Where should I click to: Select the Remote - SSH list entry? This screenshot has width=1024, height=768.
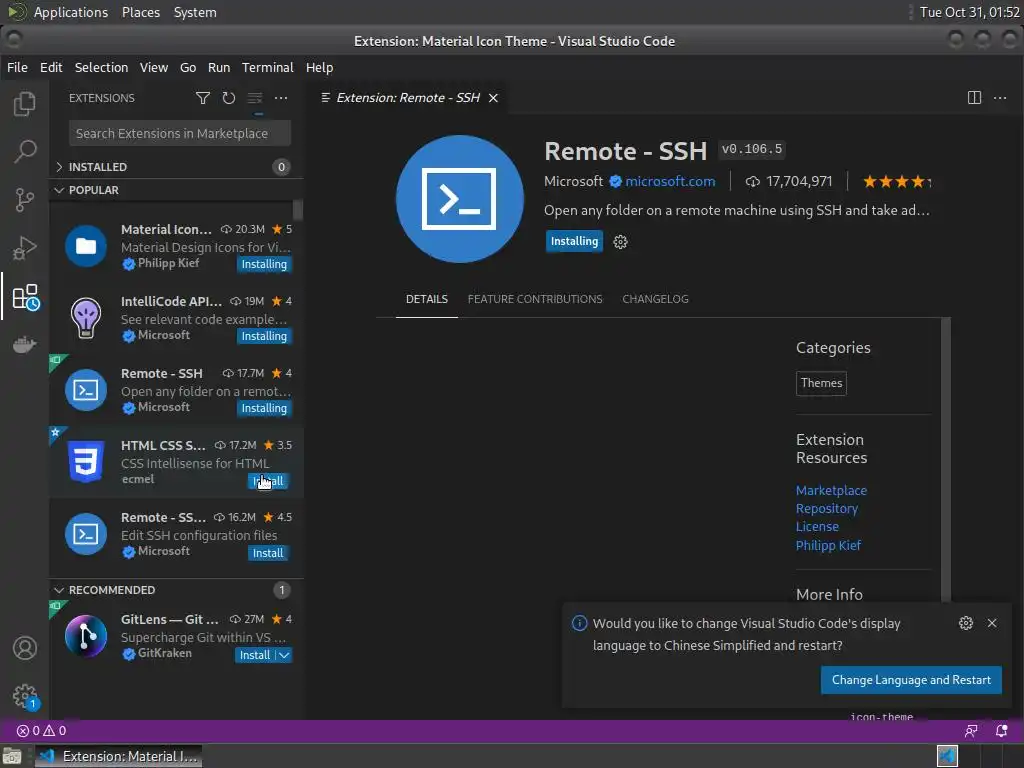coord(176,390)
